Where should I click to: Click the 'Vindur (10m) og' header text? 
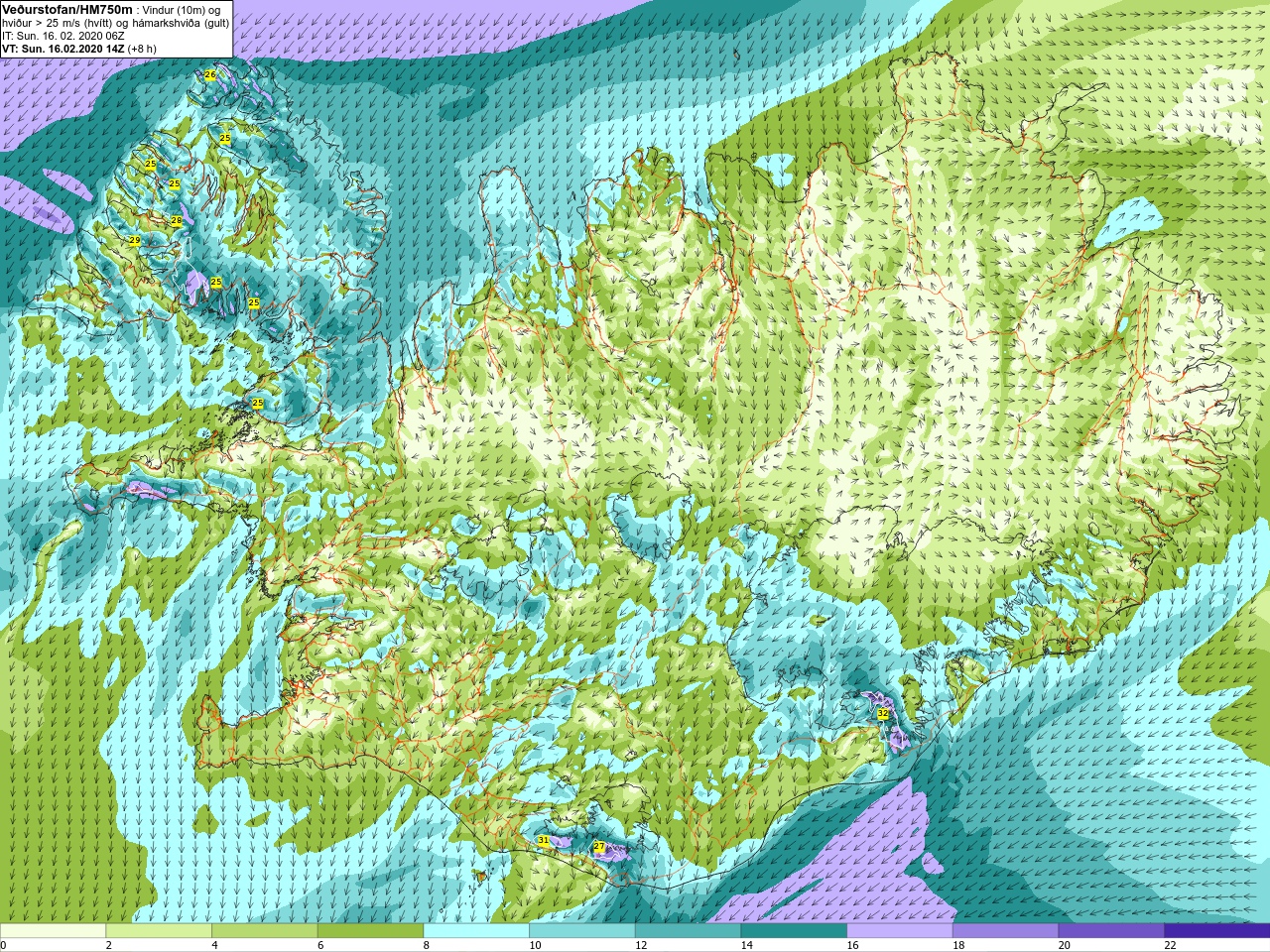coord(182,10)
